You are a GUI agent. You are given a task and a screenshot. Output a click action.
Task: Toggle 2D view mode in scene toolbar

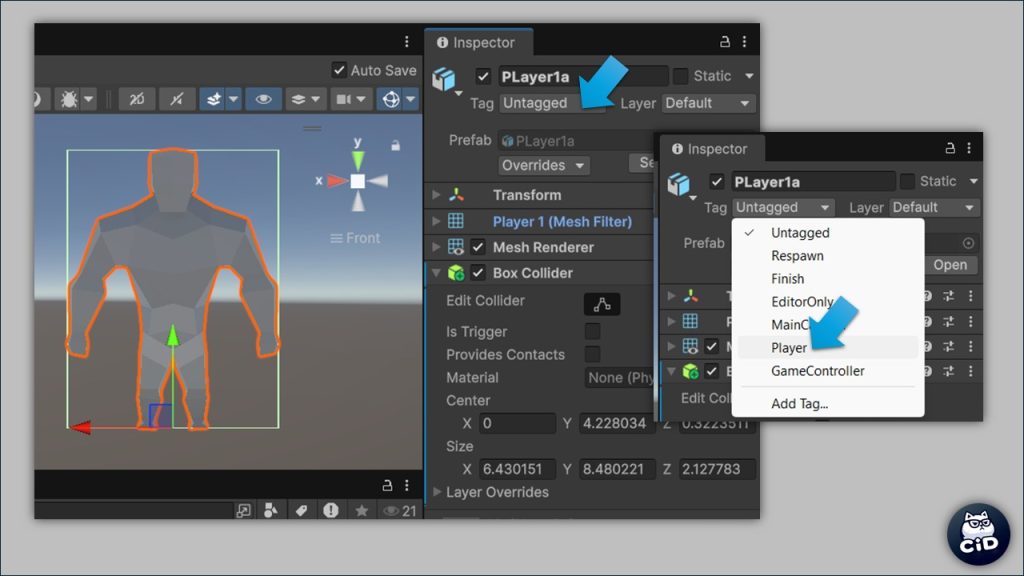click(x=137, y=99)
